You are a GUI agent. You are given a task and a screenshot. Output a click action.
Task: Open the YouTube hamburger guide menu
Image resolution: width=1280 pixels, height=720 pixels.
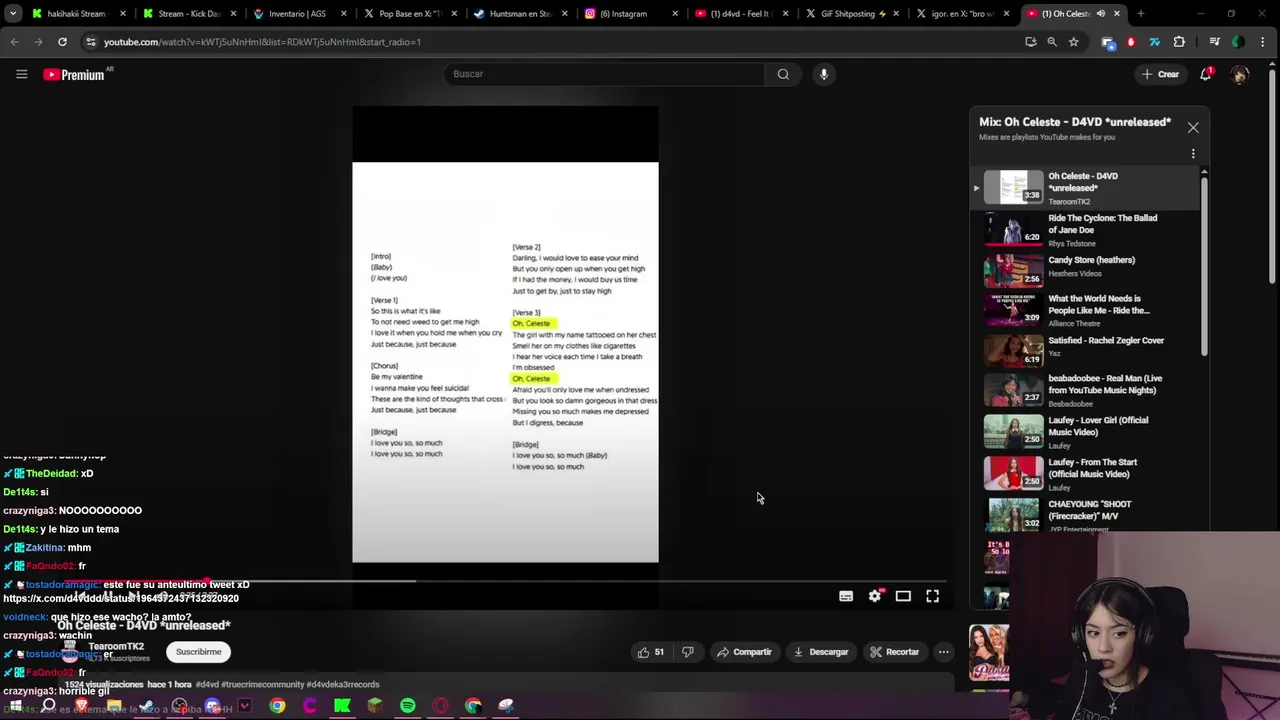21,74
